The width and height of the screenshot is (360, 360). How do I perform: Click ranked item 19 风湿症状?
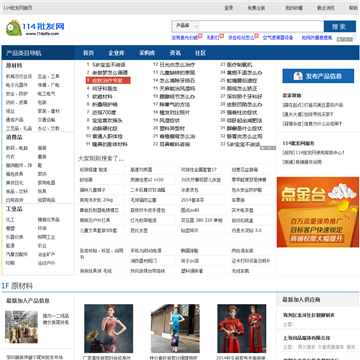click(x=170, y=120)
